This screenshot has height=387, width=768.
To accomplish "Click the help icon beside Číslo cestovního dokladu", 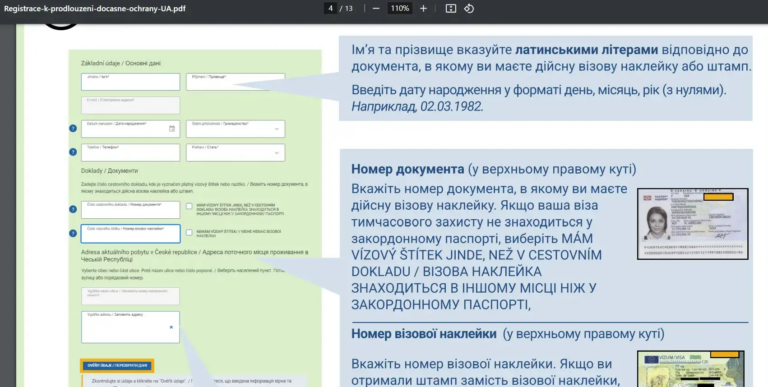I will point(73,209).
